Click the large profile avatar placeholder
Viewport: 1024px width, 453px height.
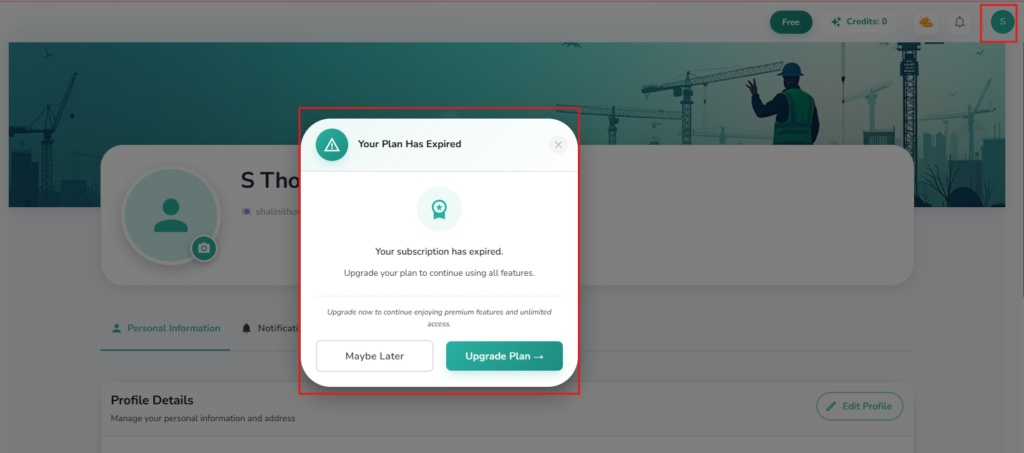tap(169, 213)
